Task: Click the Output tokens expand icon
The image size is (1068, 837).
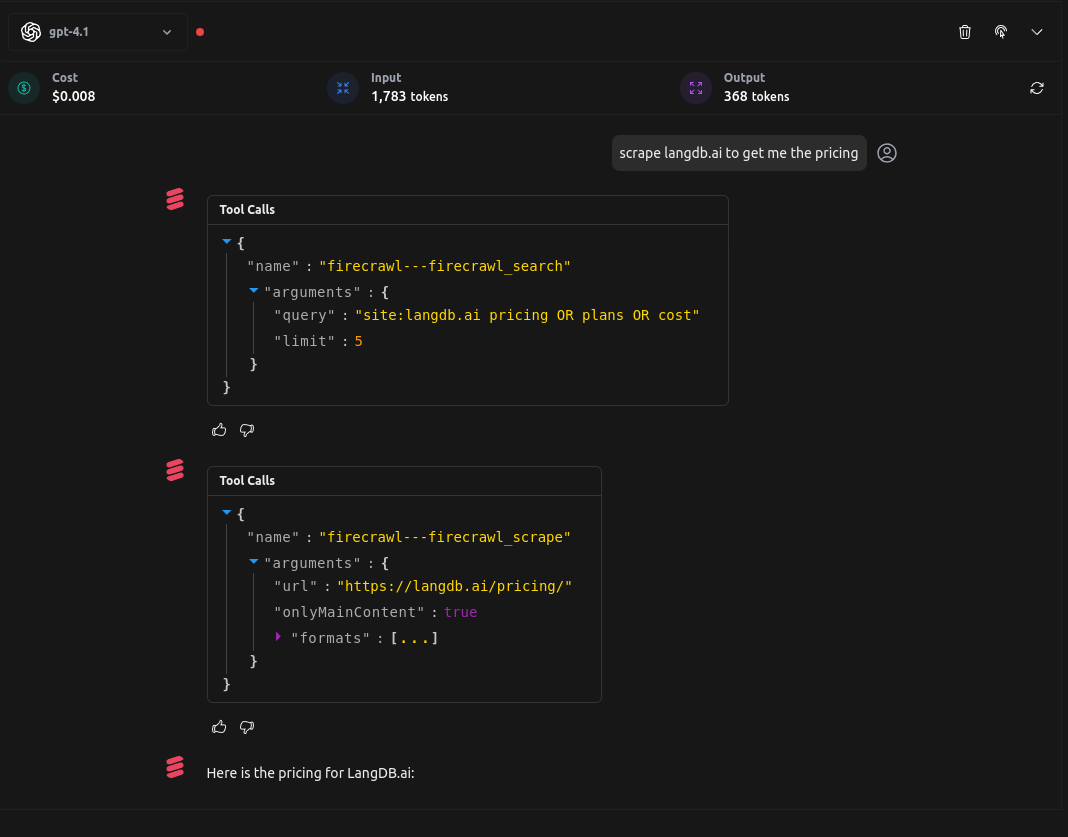Action: click(x=696, y=88)
